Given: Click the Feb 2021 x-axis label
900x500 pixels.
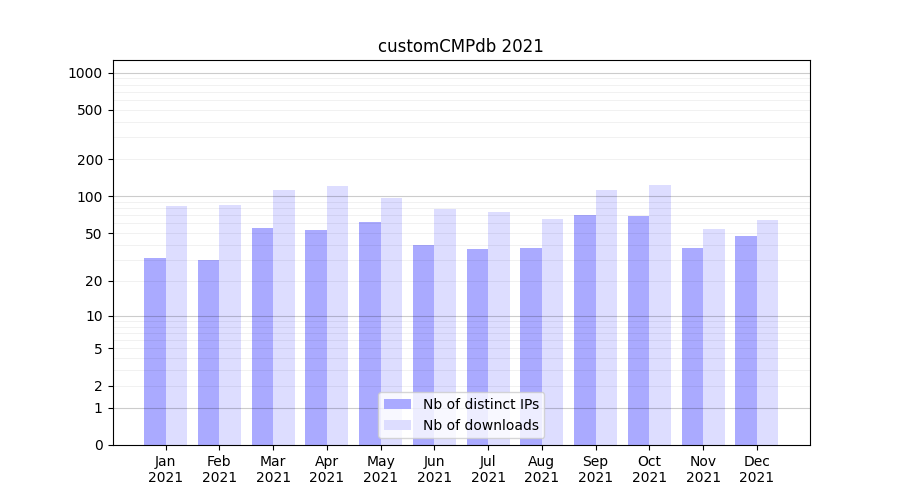Looking at the screenshot, I should click(220, 469).
